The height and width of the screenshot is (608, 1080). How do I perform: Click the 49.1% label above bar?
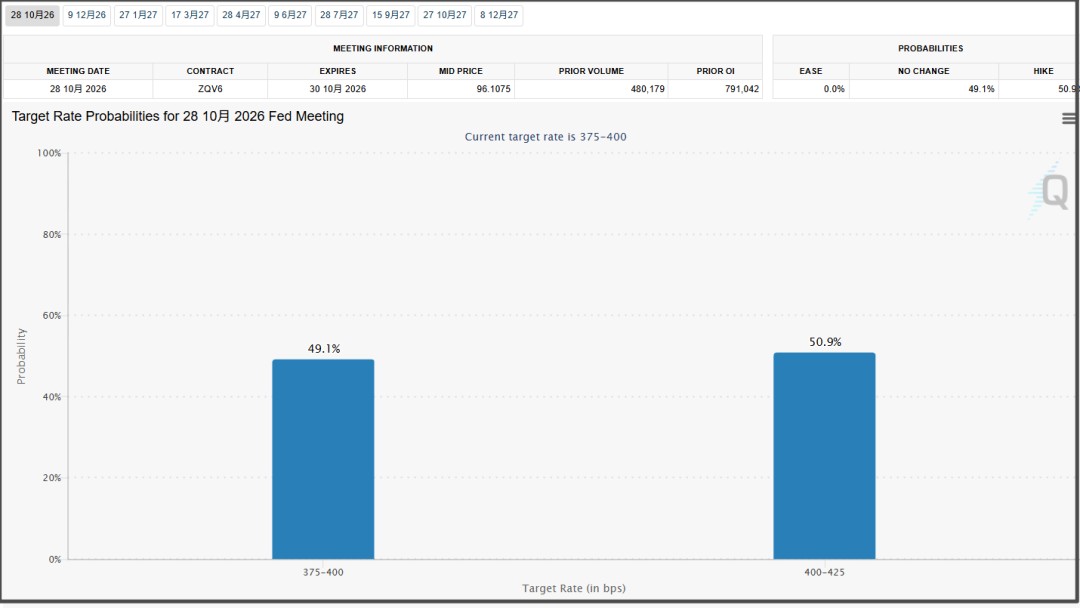point(324,348)
